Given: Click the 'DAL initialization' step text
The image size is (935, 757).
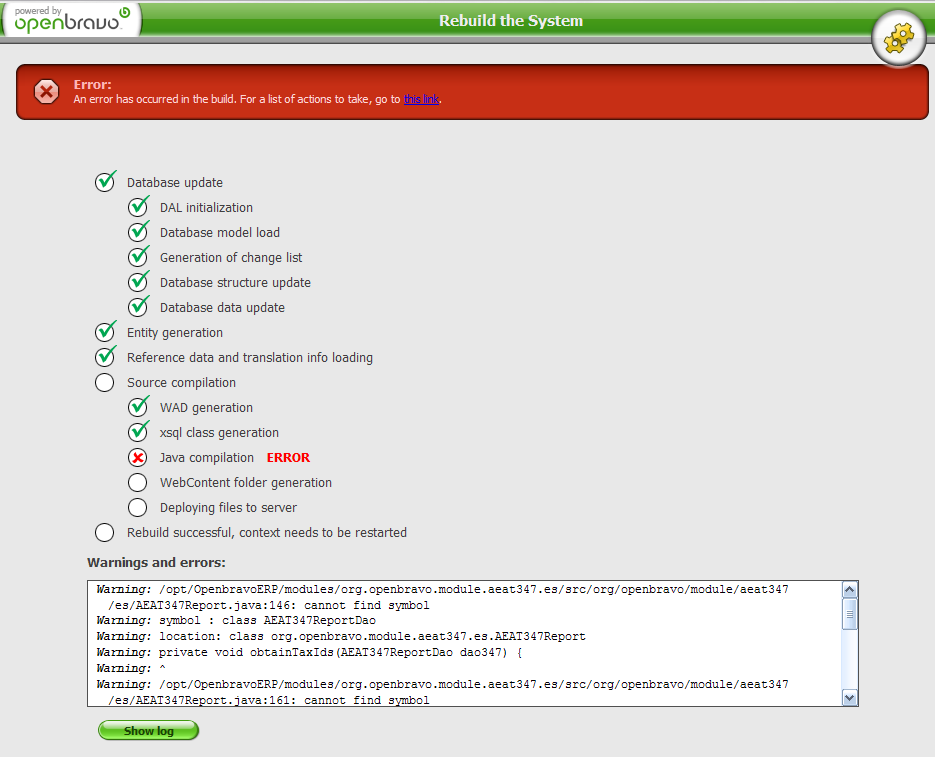Looking at the screenshot, I should (x=206, y=208).
